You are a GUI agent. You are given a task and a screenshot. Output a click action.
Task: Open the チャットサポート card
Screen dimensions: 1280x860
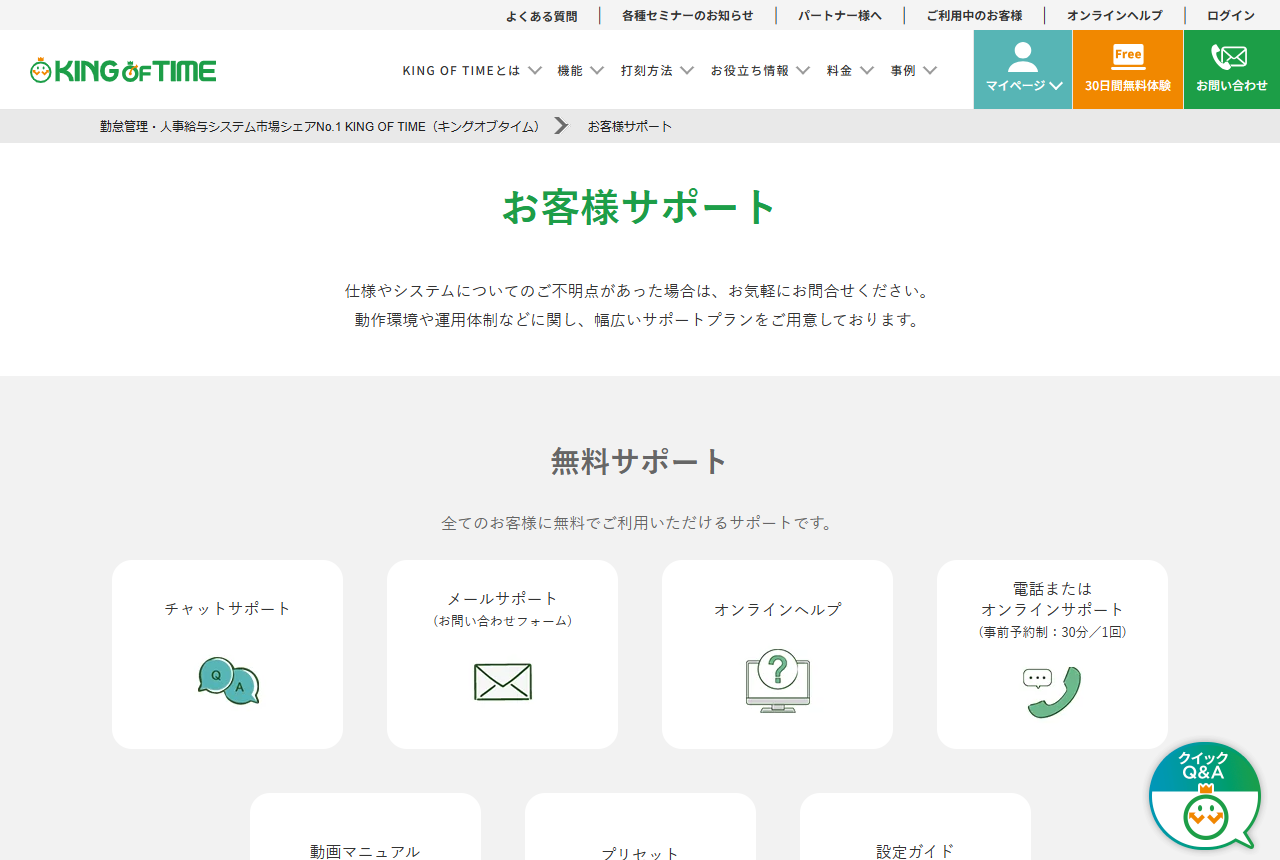pos(228,654)
